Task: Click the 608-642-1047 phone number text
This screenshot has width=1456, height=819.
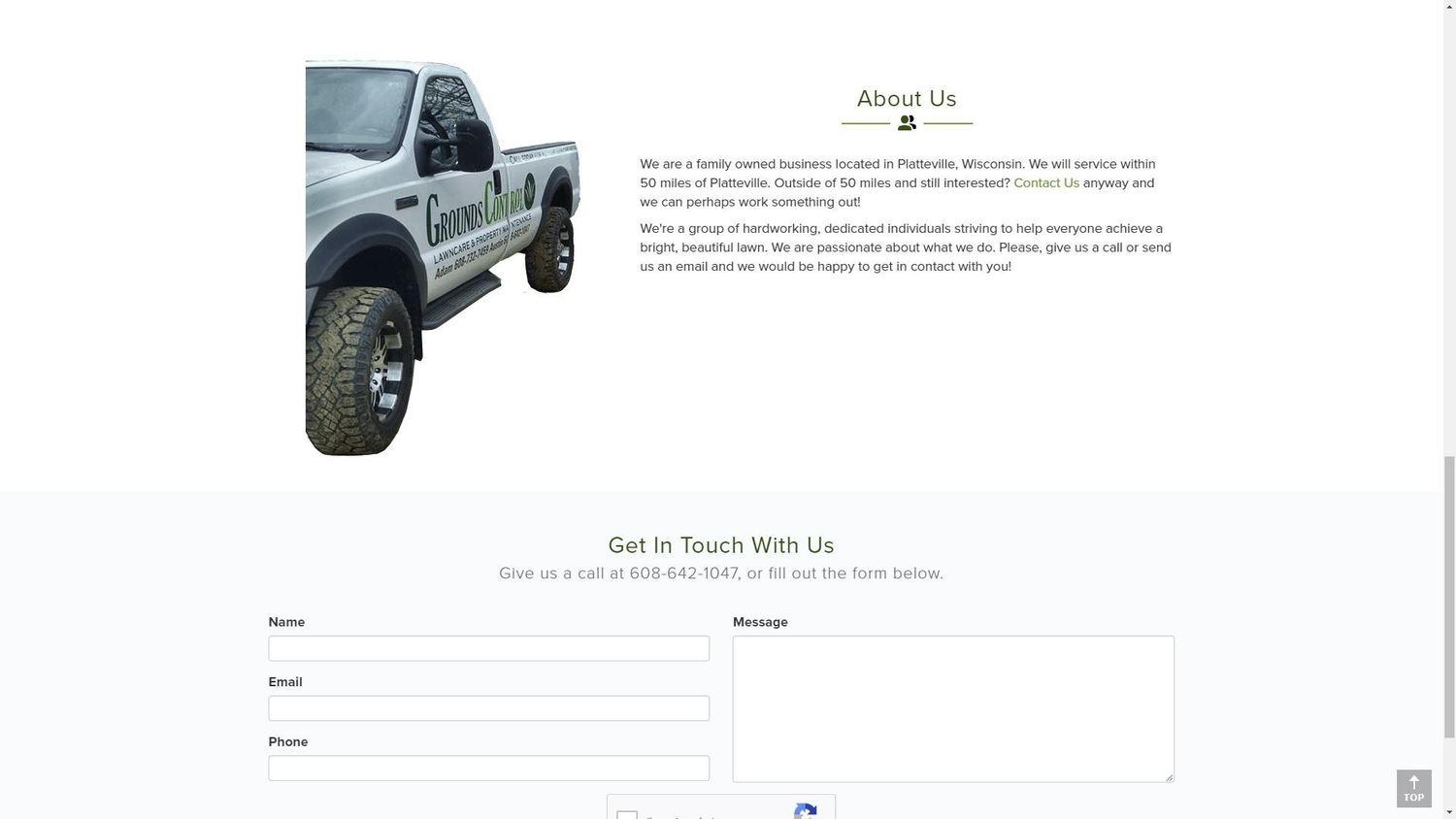Action: (x=683, y=573)
